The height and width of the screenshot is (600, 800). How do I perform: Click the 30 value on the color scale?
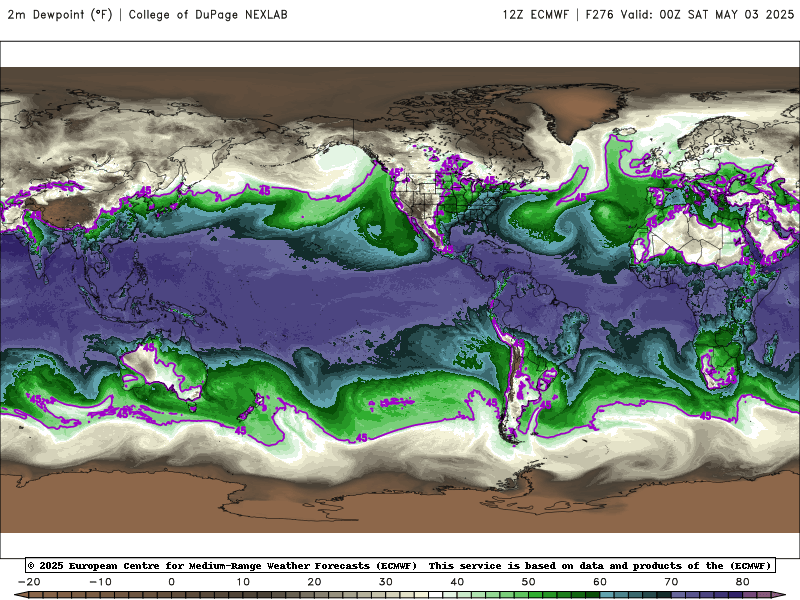pyautogui.click(x=386, y=582)
